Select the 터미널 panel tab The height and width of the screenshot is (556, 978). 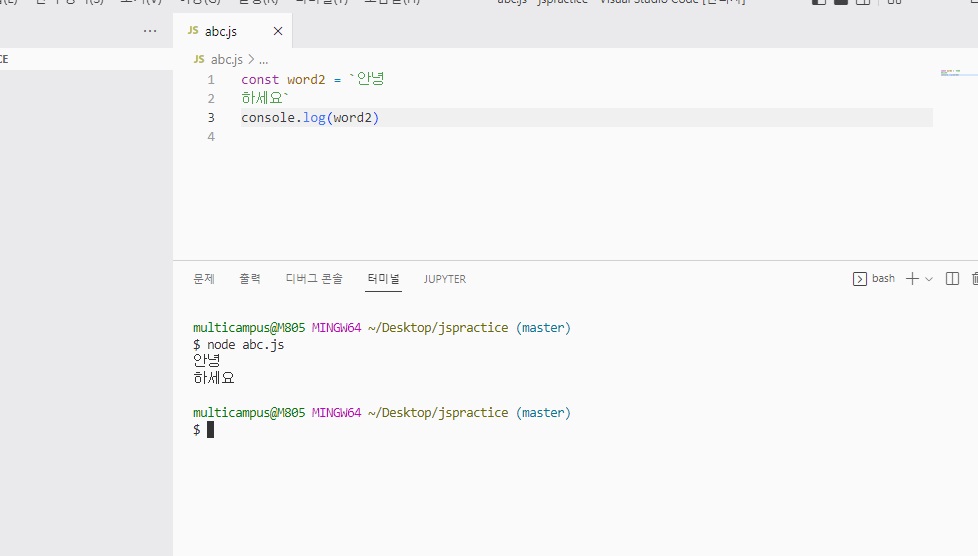tap(384, 279)
